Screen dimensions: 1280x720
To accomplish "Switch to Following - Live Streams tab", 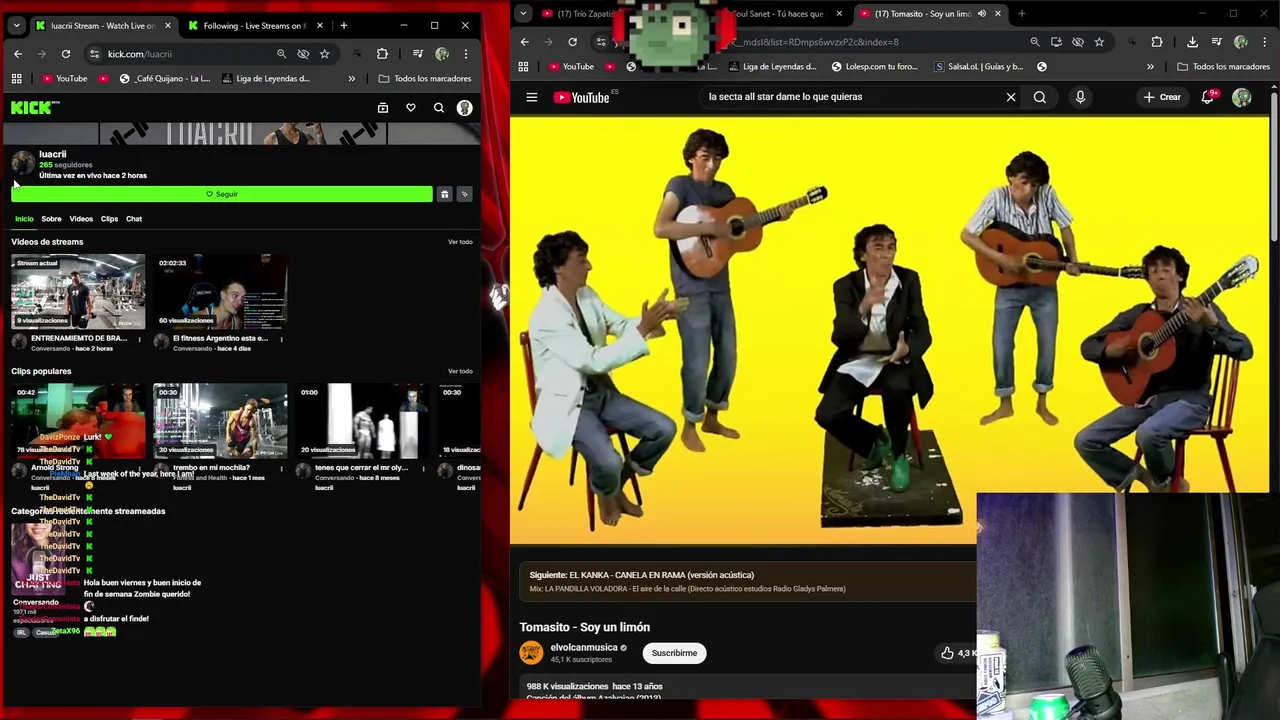I will click(255, 25).
